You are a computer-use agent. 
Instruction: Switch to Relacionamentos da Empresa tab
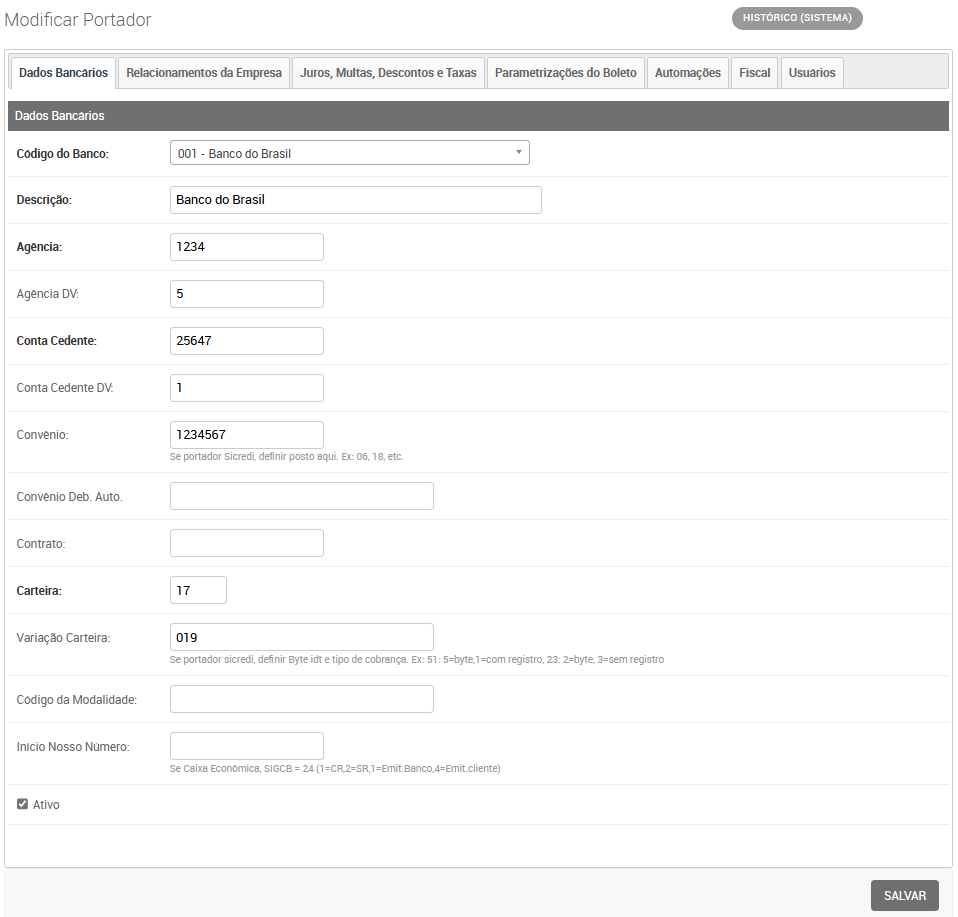204,73
